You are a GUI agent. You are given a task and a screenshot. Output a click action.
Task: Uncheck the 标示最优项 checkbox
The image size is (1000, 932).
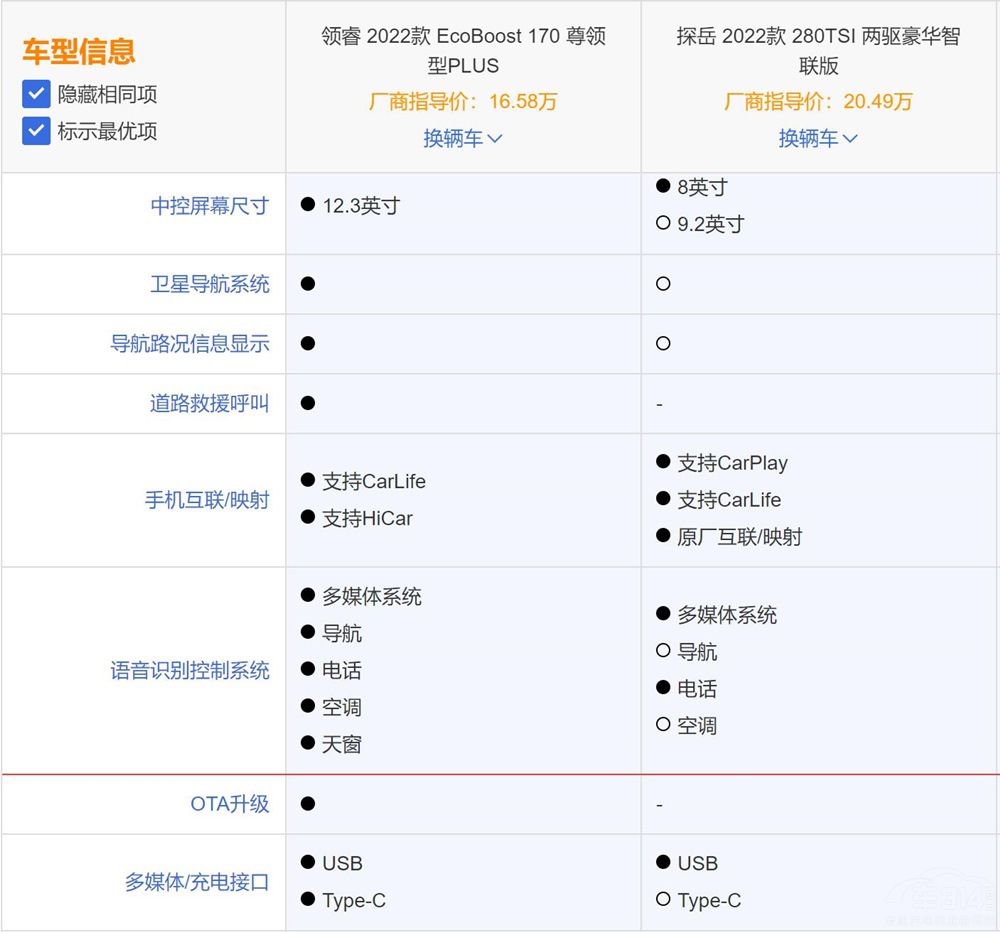(x=36, y=131)
